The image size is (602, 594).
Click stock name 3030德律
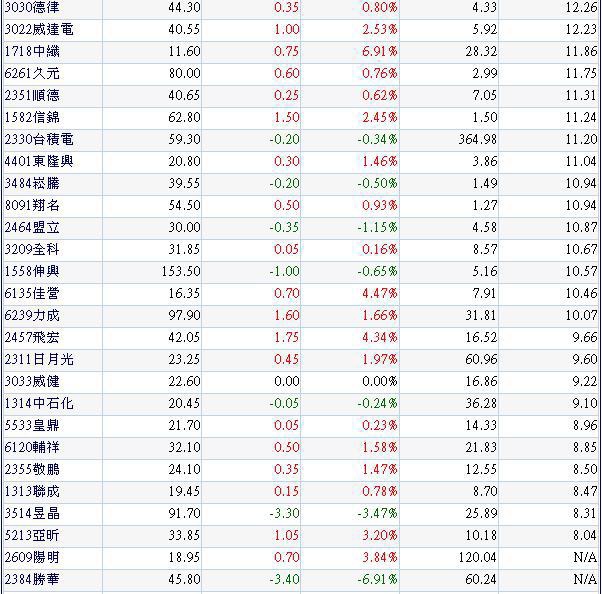click(32, 7)
